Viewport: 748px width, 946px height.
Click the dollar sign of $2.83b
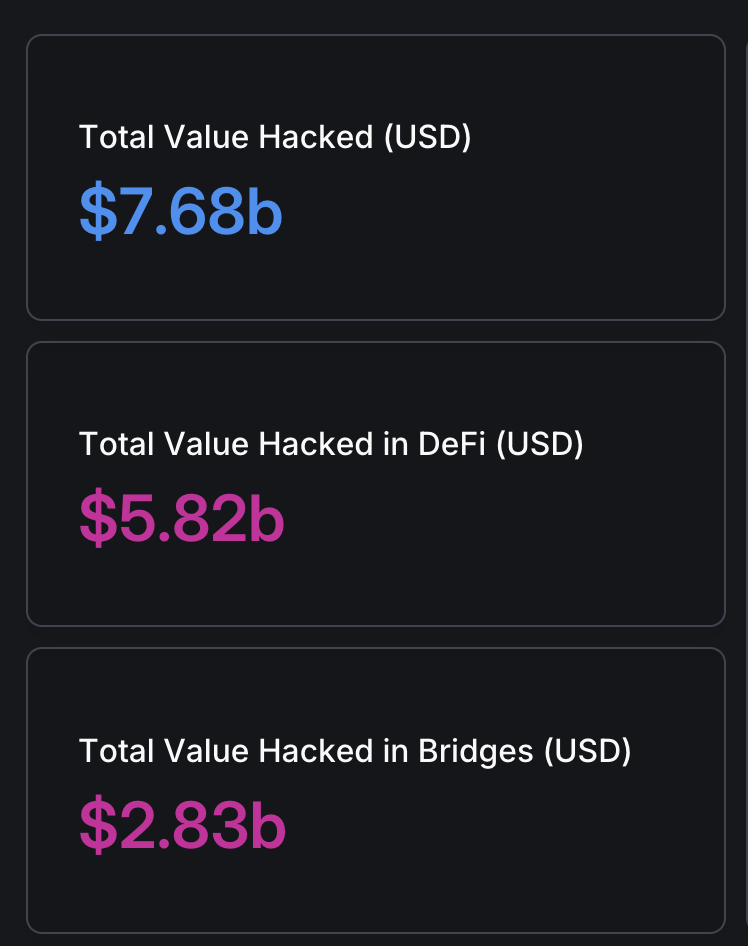click(x=98, y=826)
